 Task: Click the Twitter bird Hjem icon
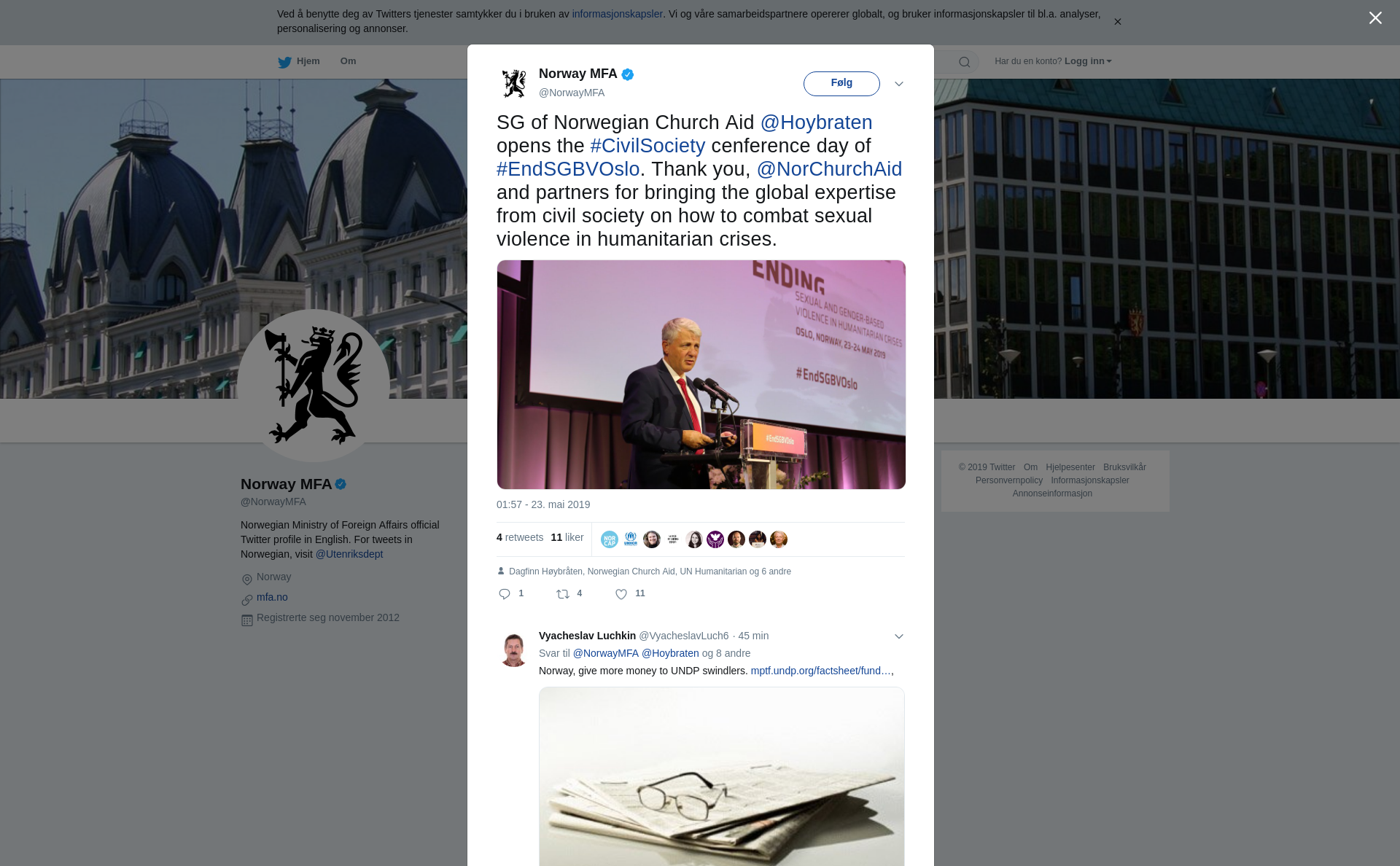coord(284,62)
